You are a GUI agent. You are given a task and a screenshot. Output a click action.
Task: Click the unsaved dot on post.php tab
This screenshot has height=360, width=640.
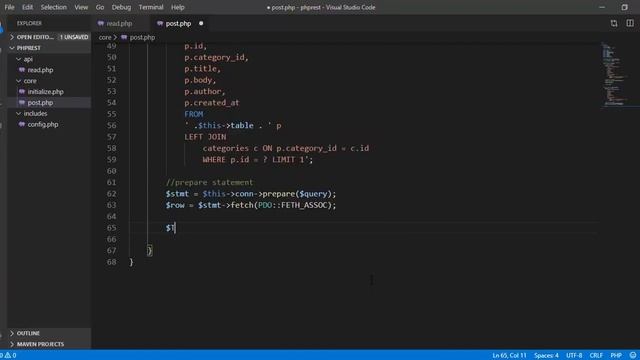[201, 24]
